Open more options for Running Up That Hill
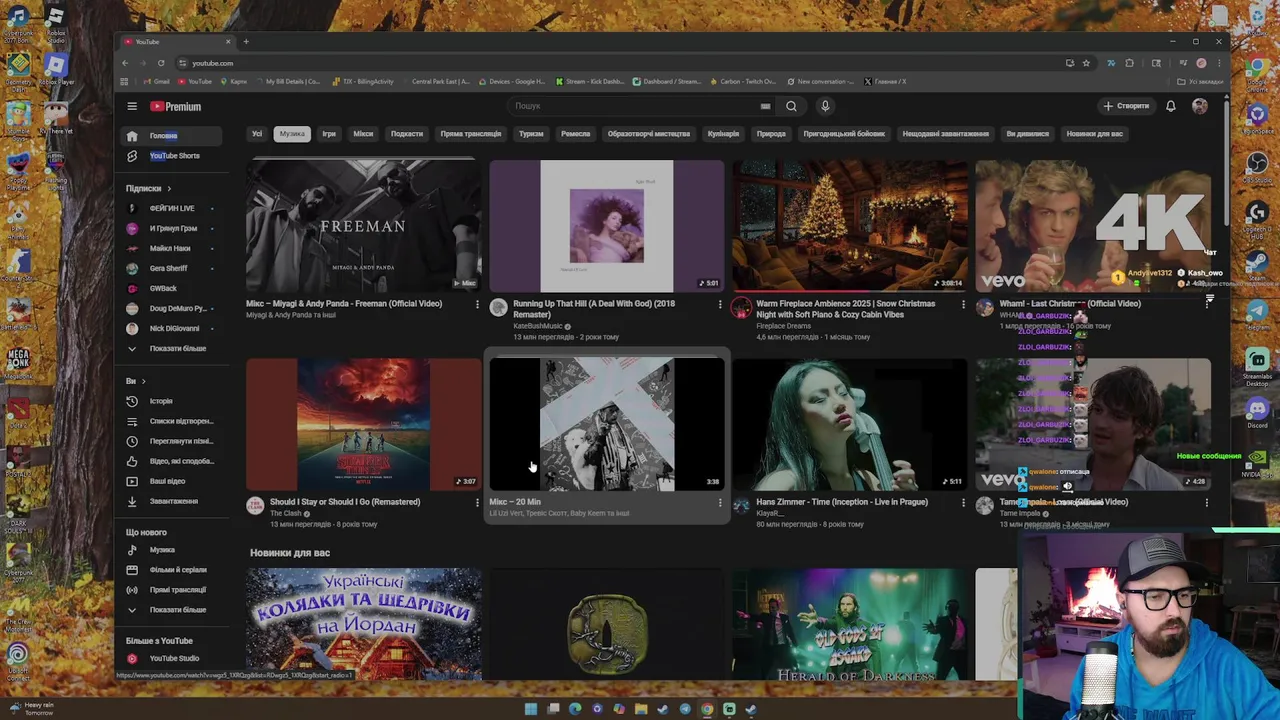 coord(720,305)
